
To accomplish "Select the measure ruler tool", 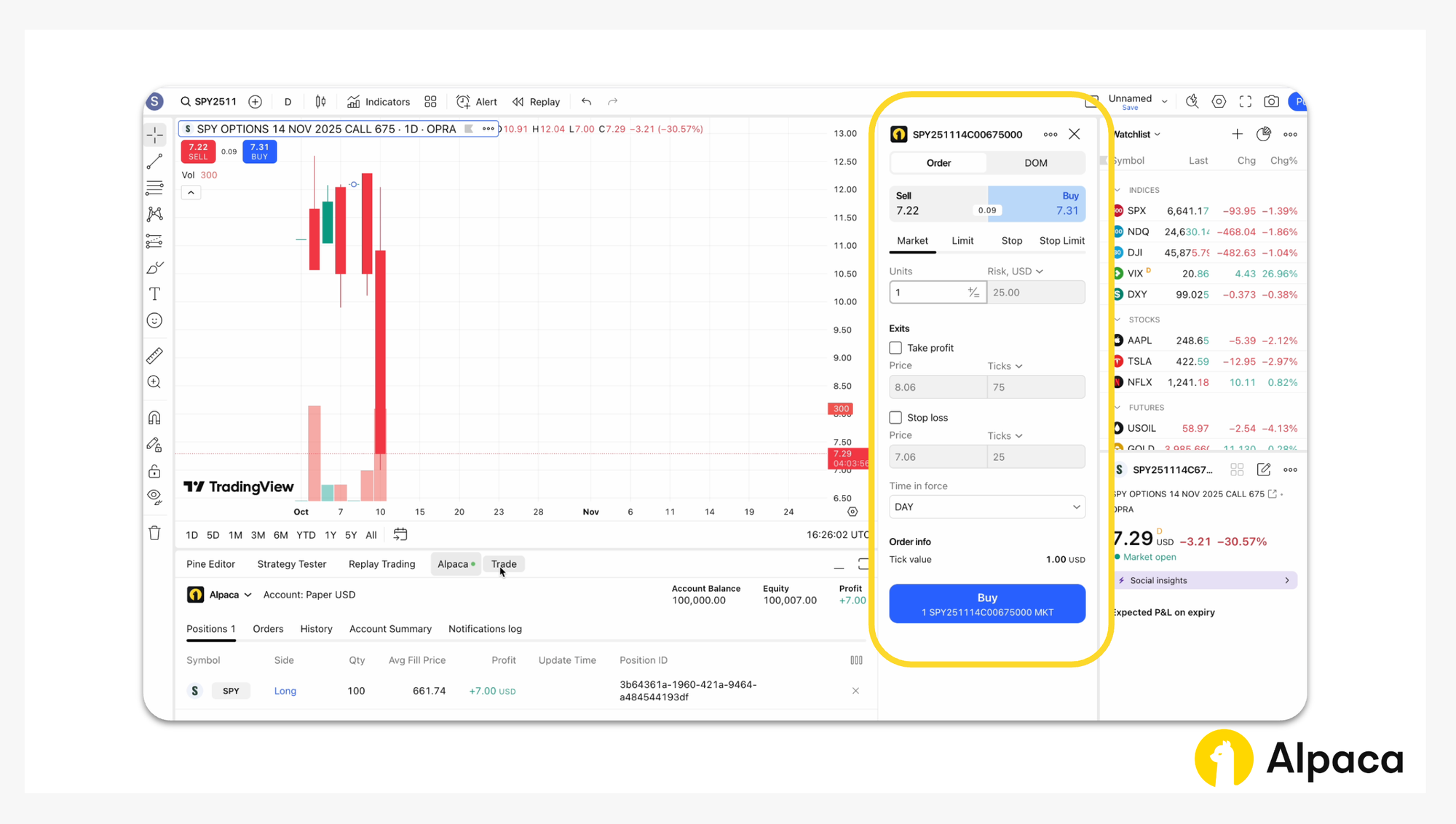I will (154, 355).
